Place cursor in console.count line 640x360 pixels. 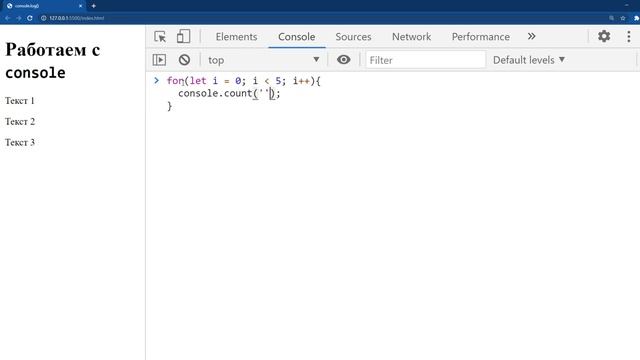click(x=229, y=93)
